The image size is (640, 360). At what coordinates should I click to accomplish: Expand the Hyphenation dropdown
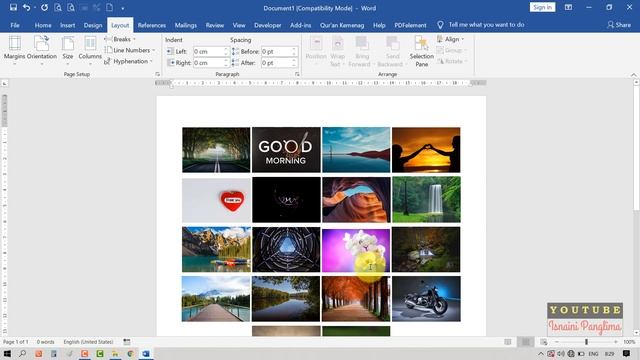(x=129, y=61)
